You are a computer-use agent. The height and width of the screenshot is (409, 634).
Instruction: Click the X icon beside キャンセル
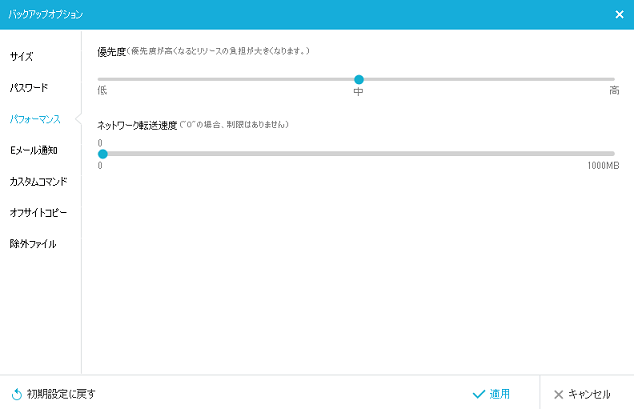point(558,394)
